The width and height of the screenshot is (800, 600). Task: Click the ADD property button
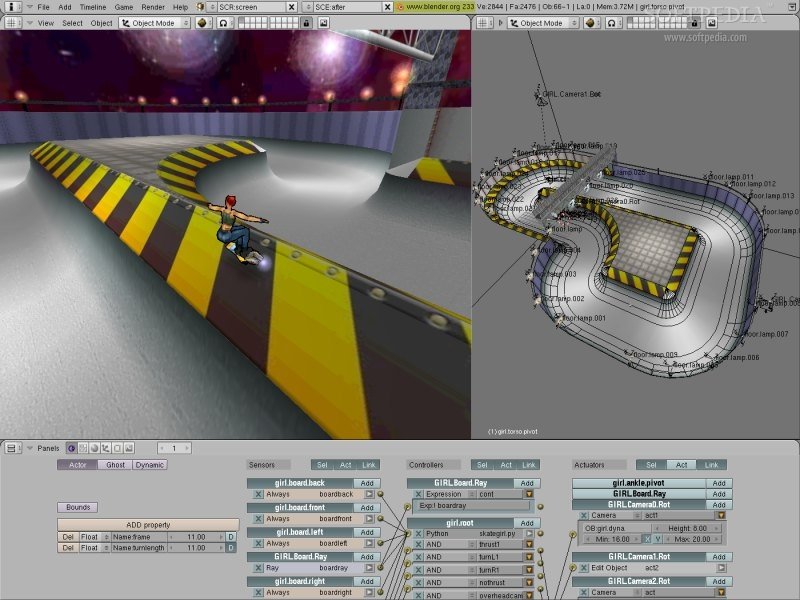(x=147, y=524)
